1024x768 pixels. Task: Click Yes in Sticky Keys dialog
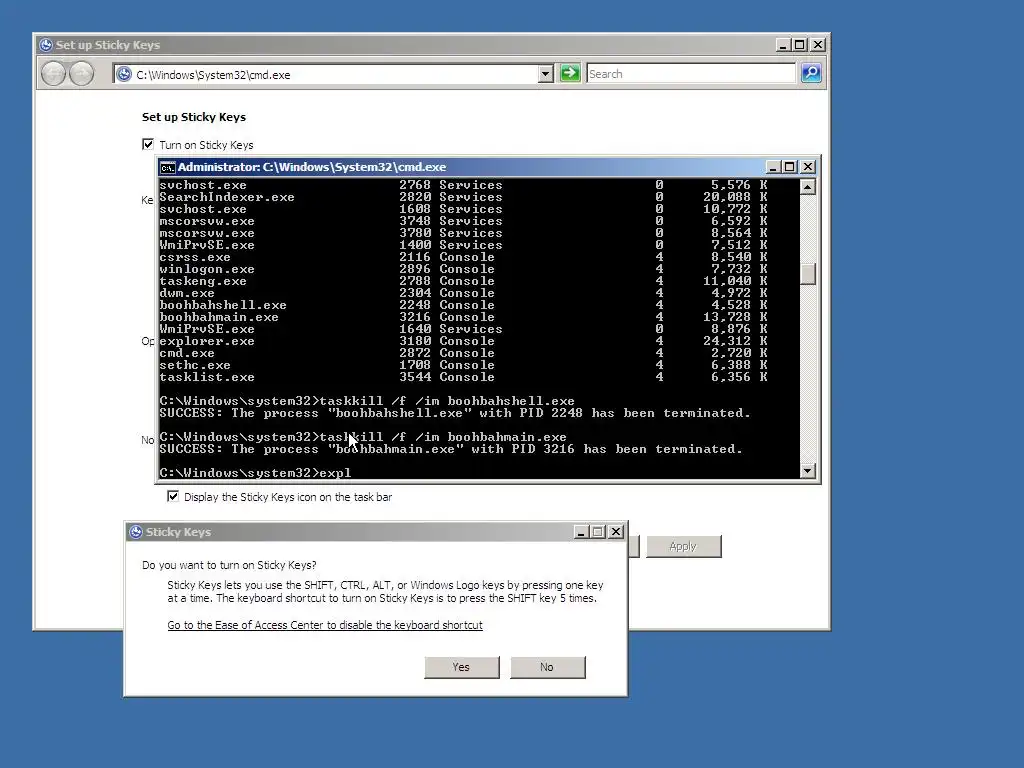tap(461, 667)
